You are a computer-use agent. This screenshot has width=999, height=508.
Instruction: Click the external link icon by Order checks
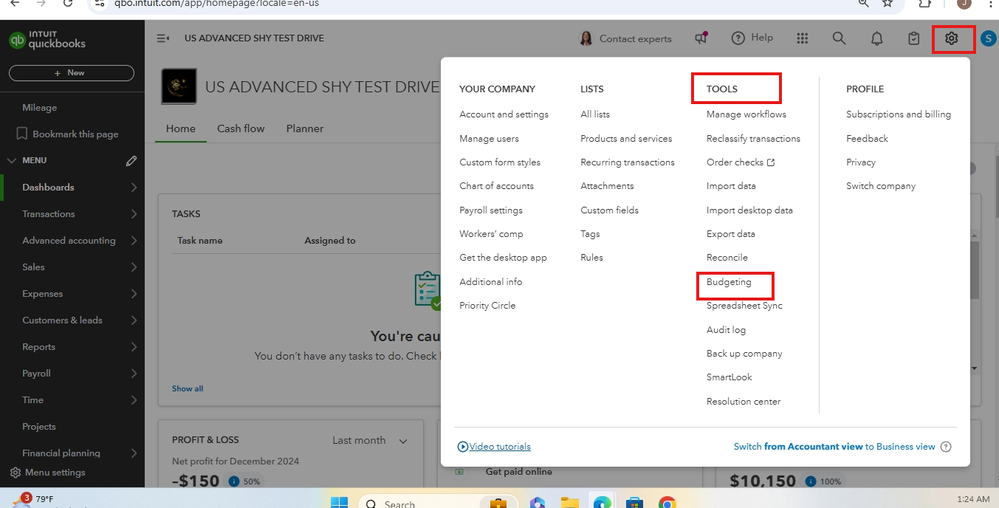point(771,163)
